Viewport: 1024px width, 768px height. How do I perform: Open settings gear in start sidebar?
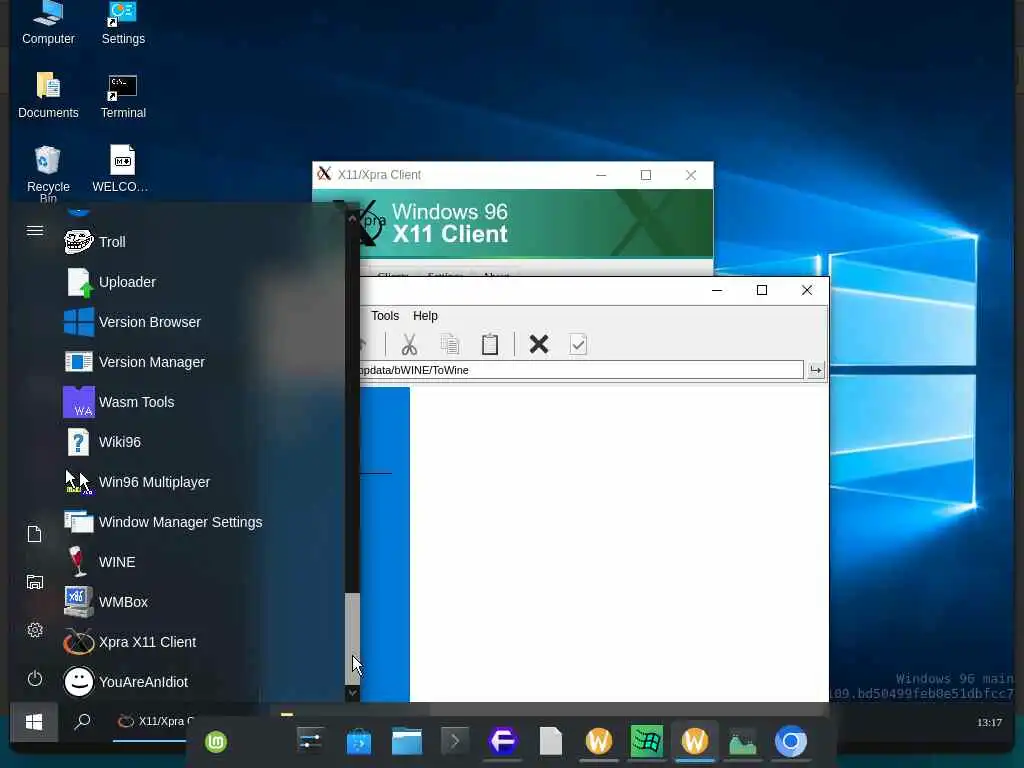[35, 630]
